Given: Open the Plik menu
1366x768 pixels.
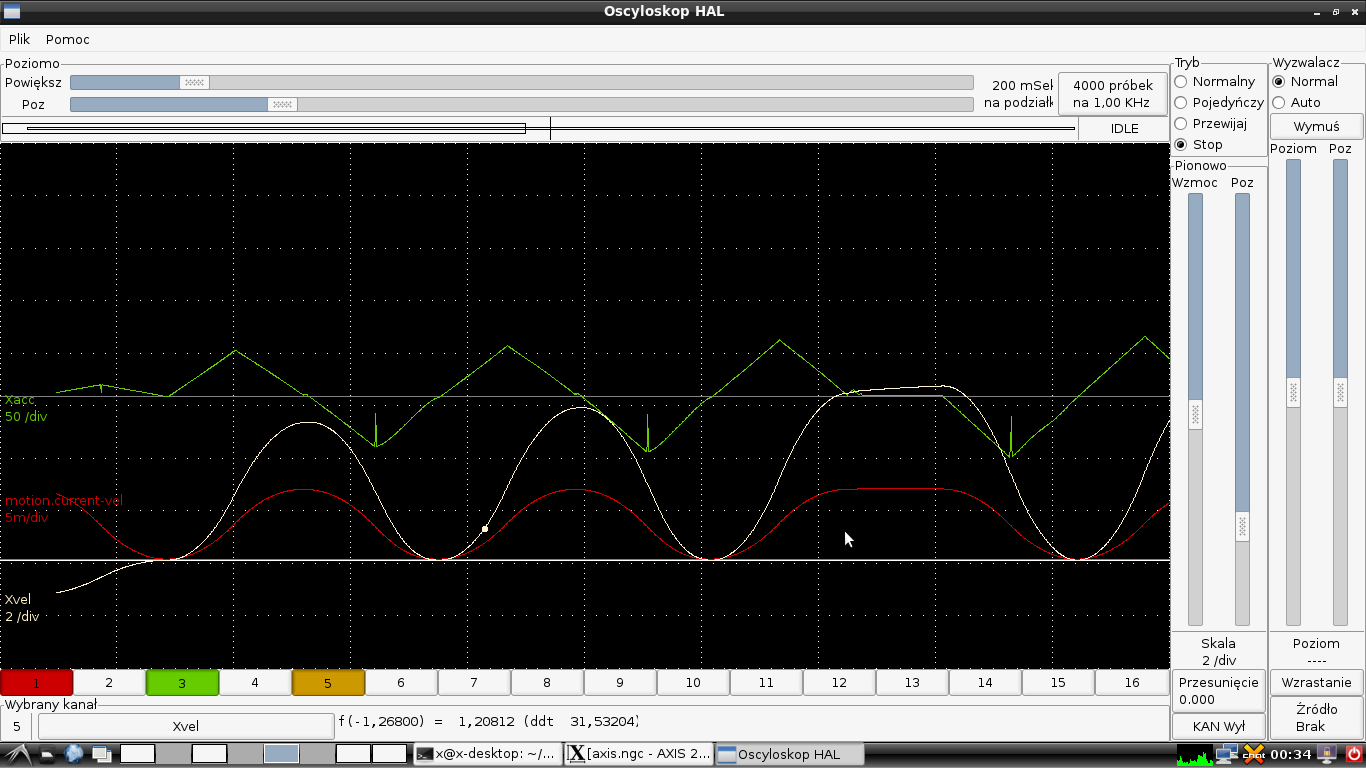Looking at the screenshot, I should (x=20, y=39).
